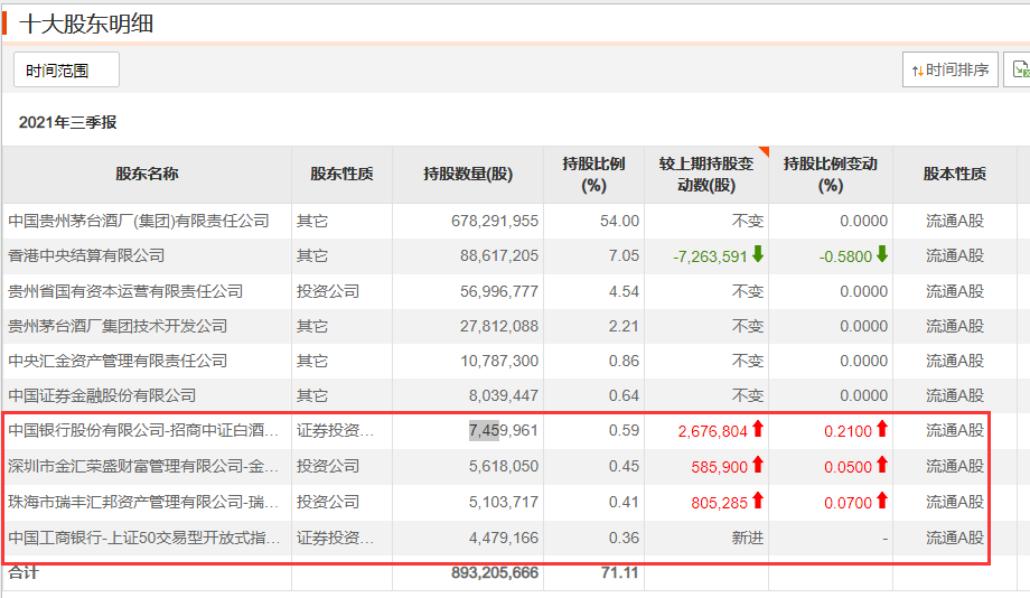Viewport: 1030px width, 598px height.
Task: Click the green down arrow beside -0.5800
Action: pyautogui.click(x=882, y=254)
